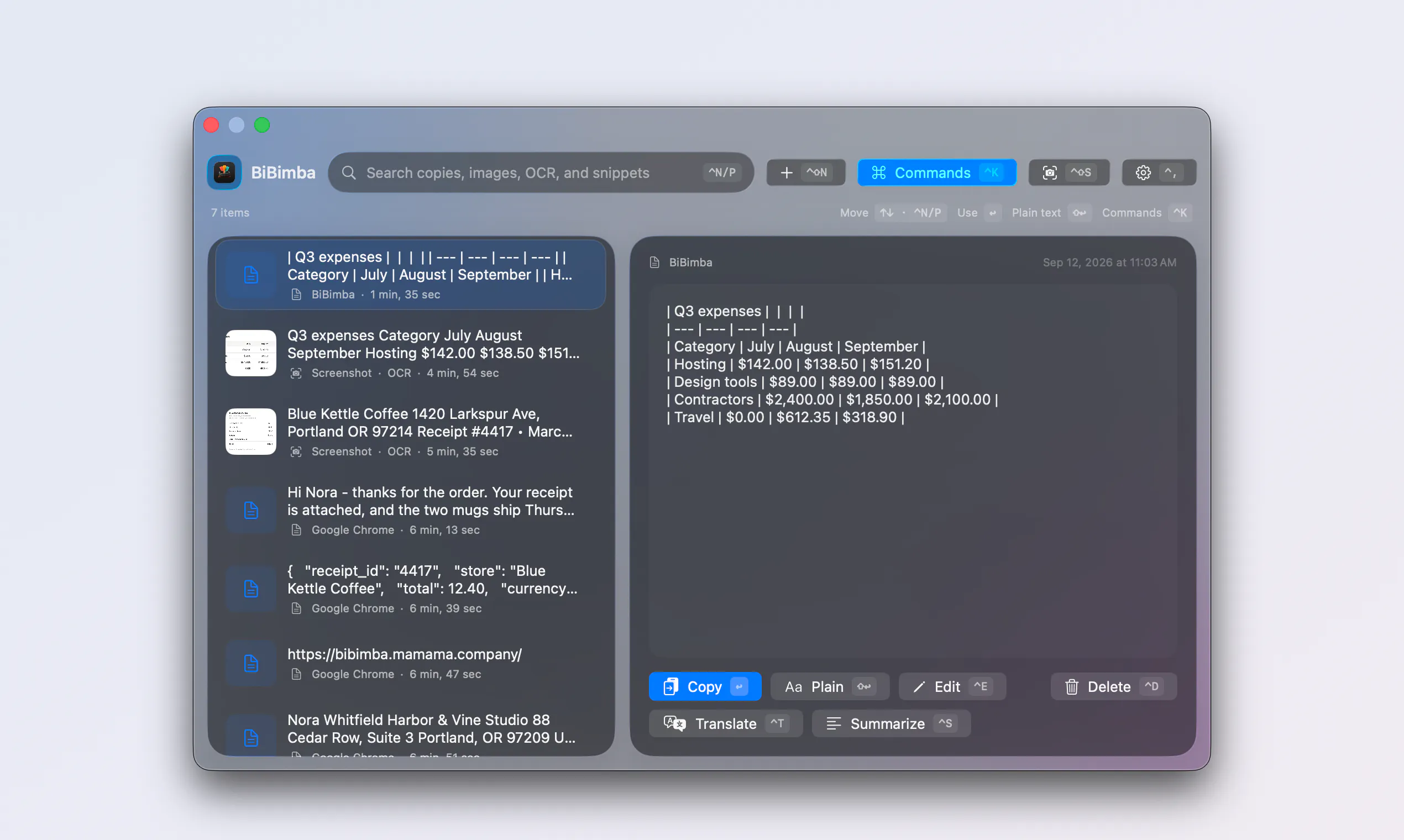Viewport: 1404px width, 840px height.
Task: Click the Copy button
Action: coord(705,686)
